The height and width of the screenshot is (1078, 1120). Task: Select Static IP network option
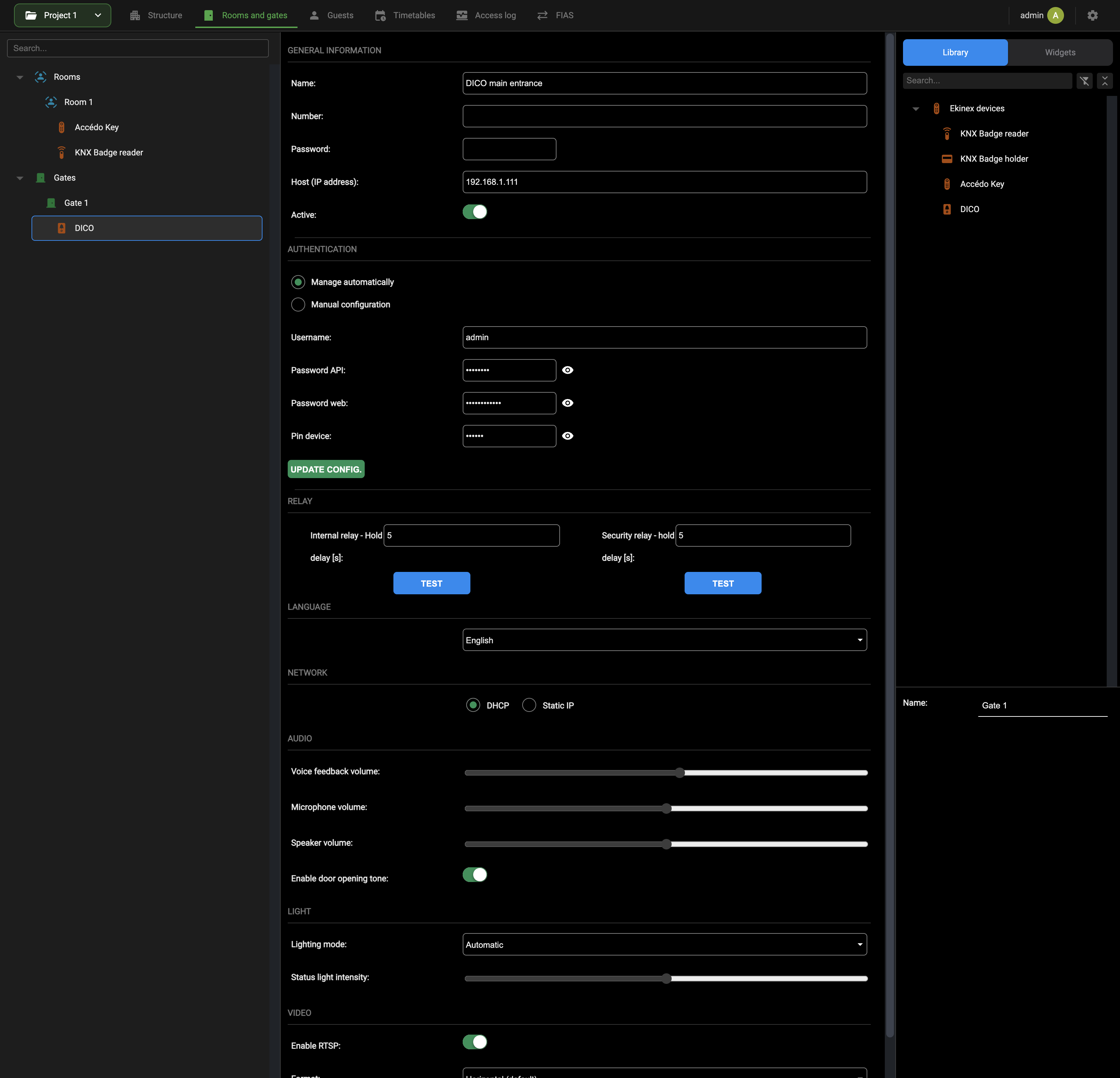529,705
